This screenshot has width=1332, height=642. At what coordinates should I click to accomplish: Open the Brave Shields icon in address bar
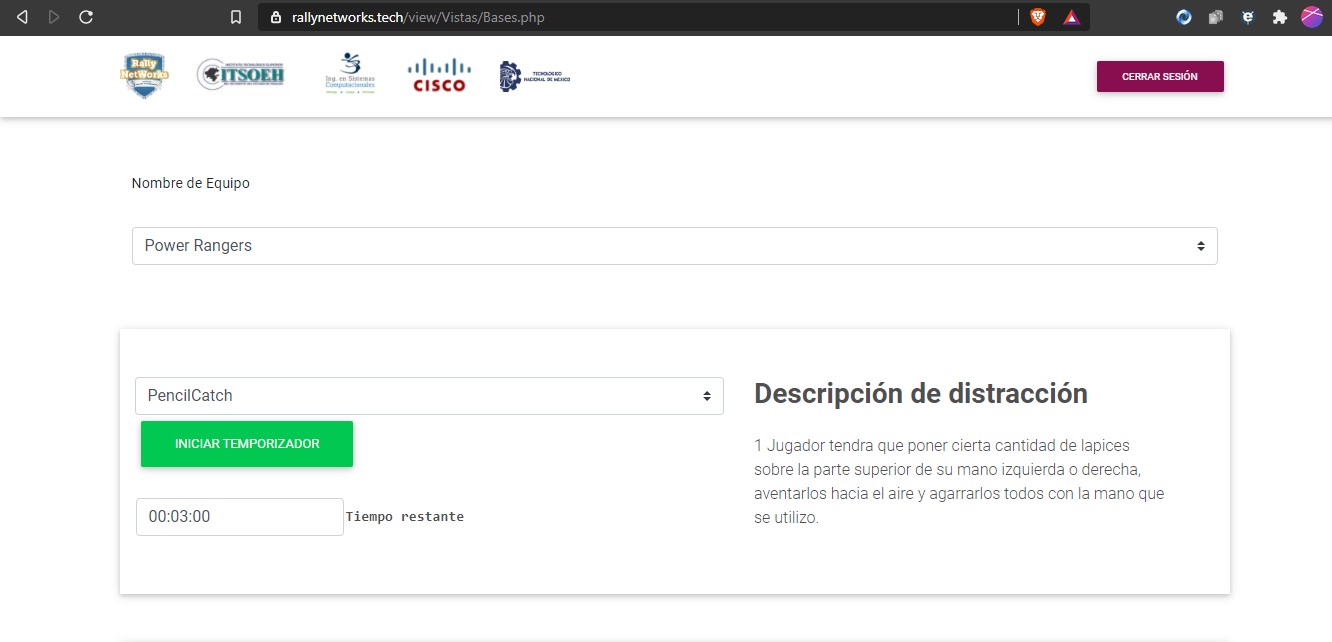[x=1037, y=17]
